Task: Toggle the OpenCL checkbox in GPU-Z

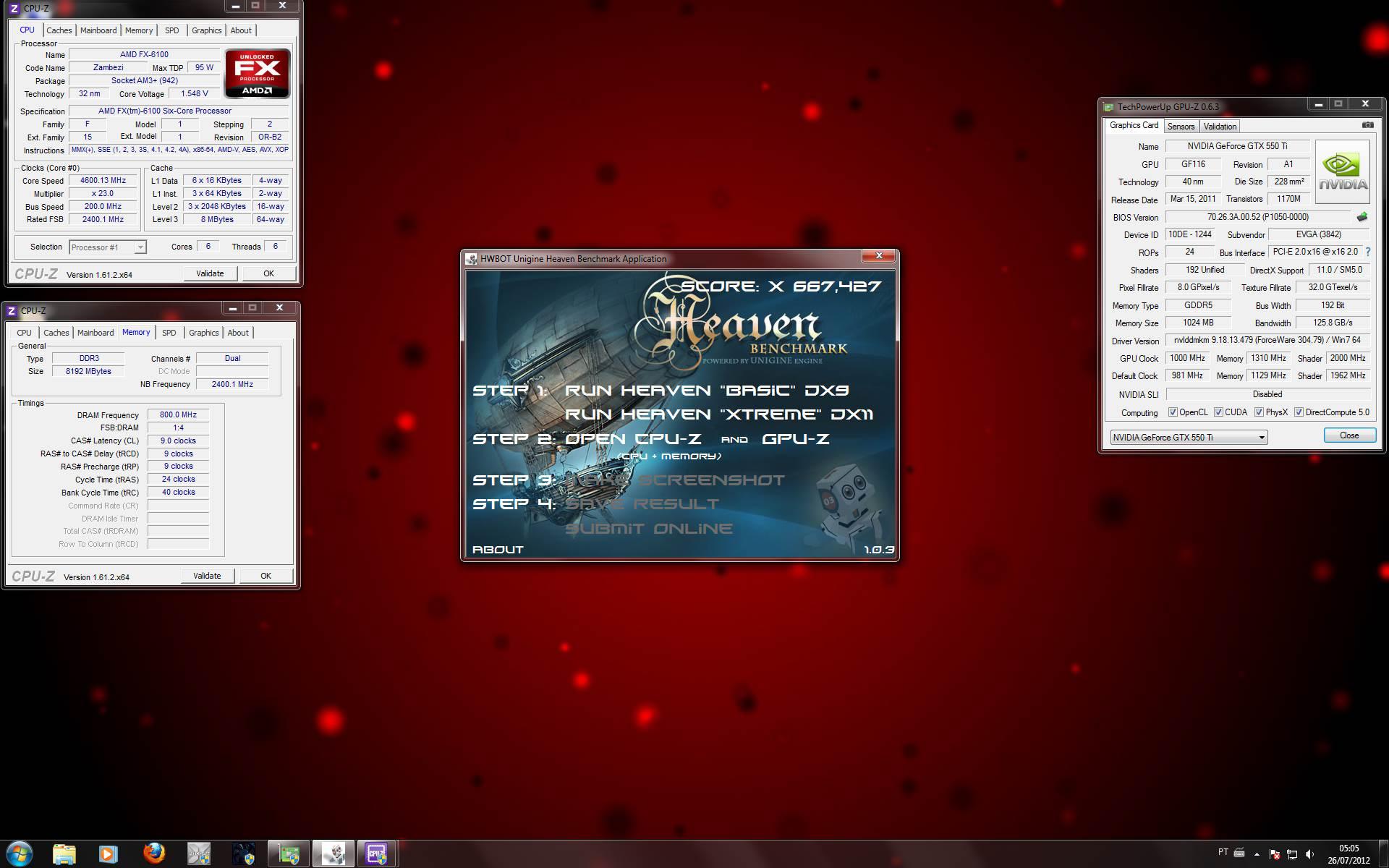Action: [1173, 412]
